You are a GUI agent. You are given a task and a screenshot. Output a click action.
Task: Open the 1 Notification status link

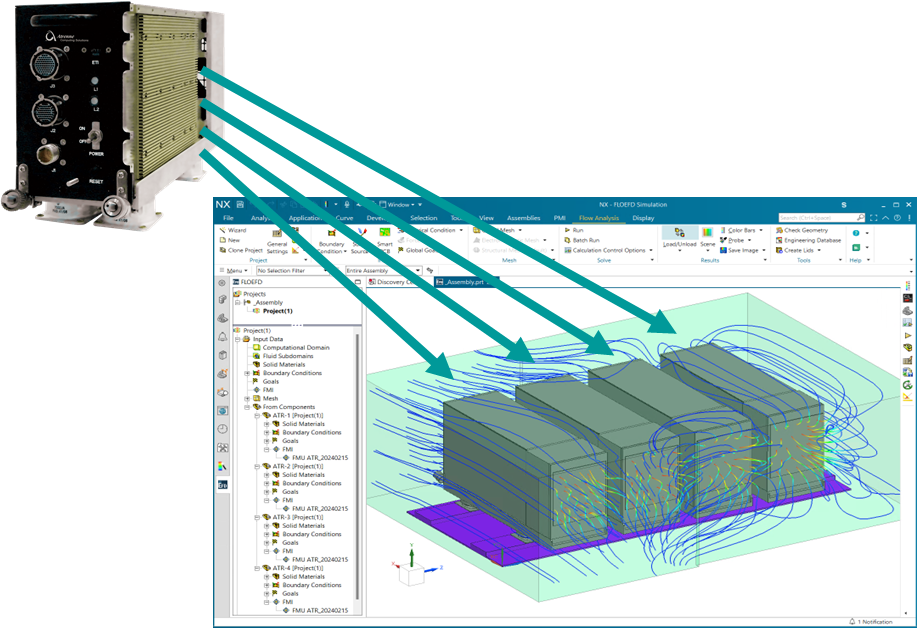pos(871,622)
